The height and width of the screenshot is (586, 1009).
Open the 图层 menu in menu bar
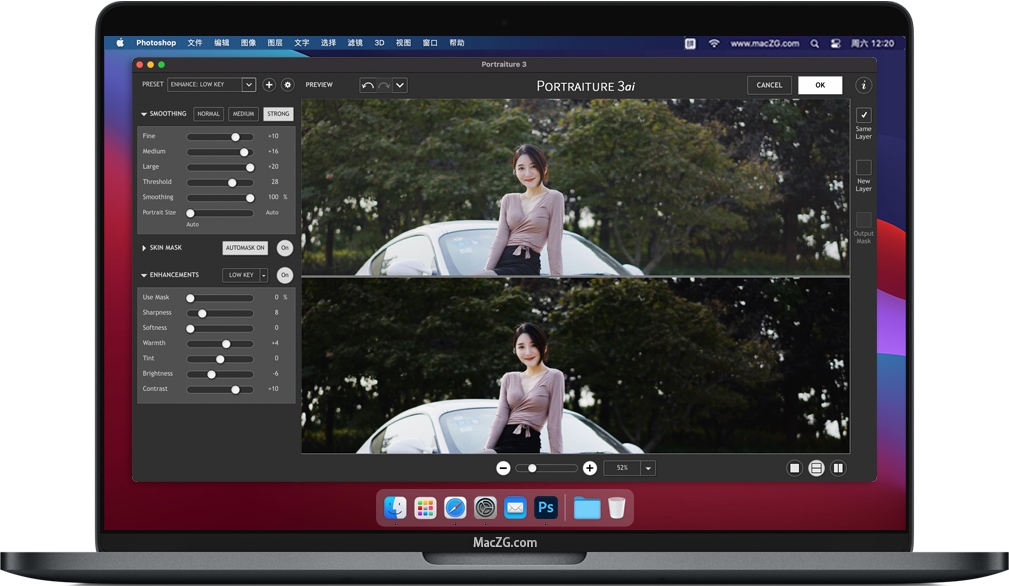point(275,43)
